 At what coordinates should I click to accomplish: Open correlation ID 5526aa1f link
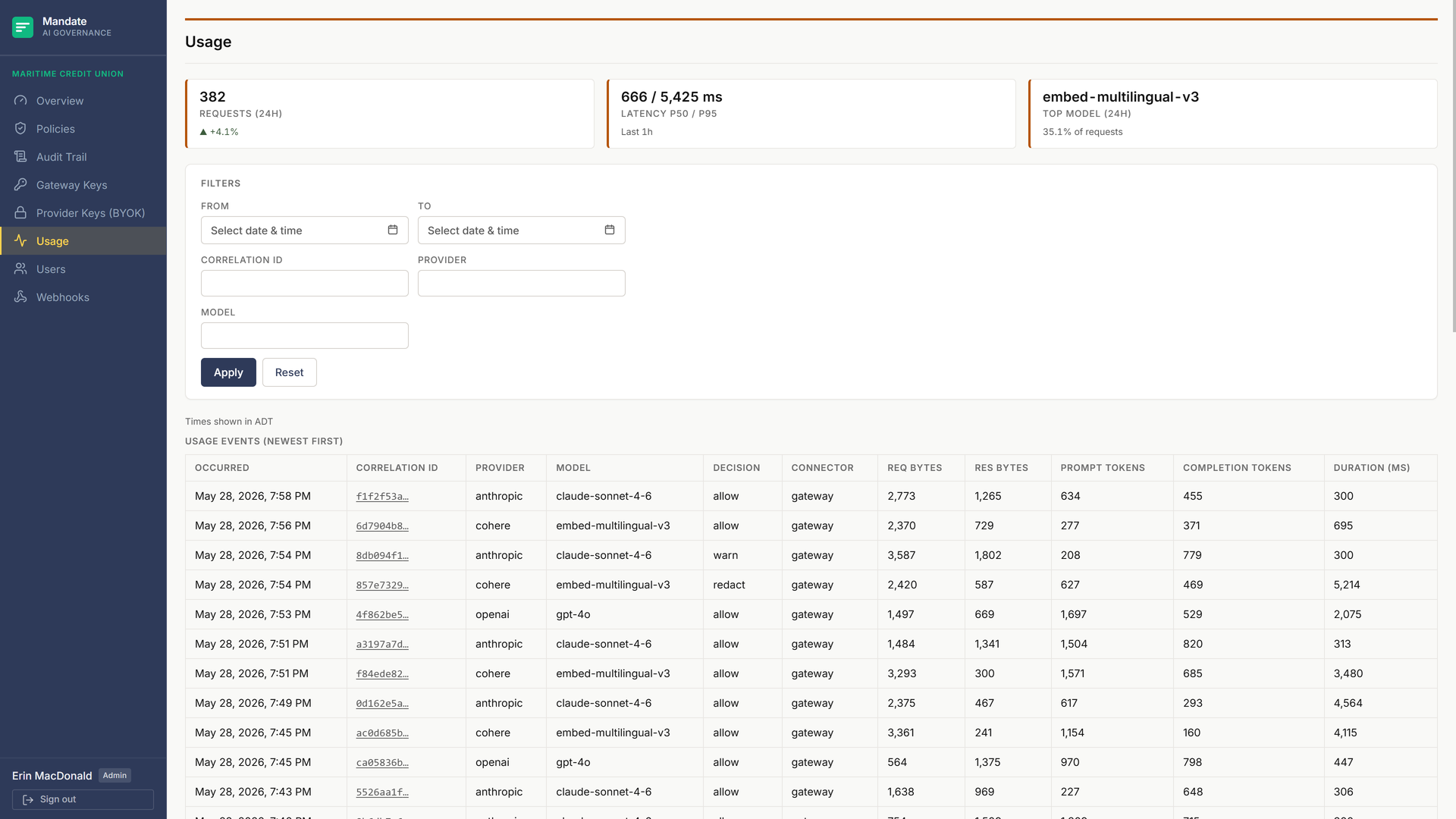(x=382, y=792)
